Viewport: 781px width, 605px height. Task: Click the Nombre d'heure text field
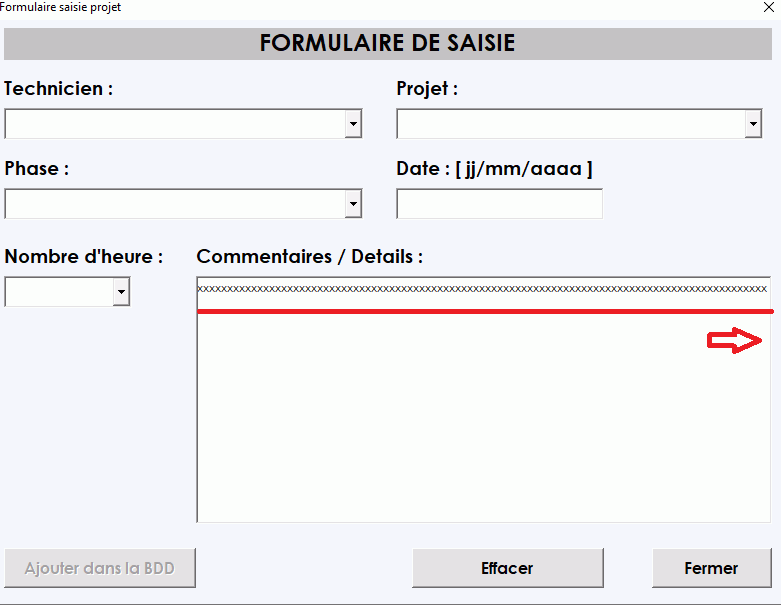[x=59, y=292]
